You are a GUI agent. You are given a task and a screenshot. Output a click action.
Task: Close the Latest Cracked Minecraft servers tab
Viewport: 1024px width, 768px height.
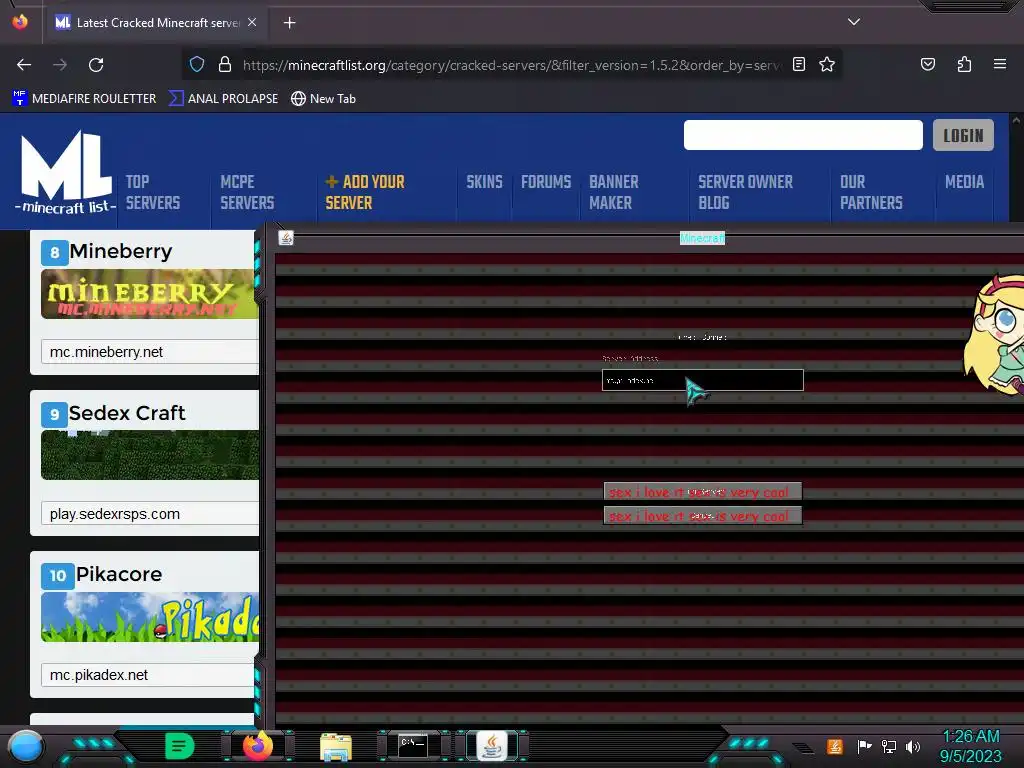point(252,22)
